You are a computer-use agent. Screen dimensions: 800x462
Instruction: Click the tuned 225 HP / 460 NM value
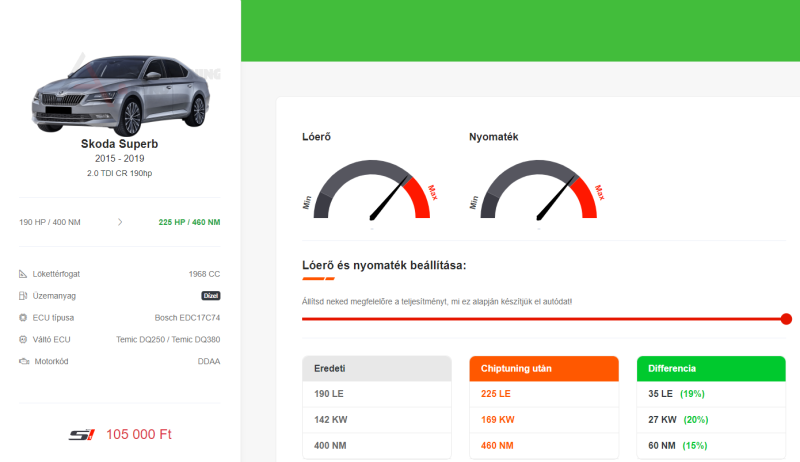click(x=189, y=222)
